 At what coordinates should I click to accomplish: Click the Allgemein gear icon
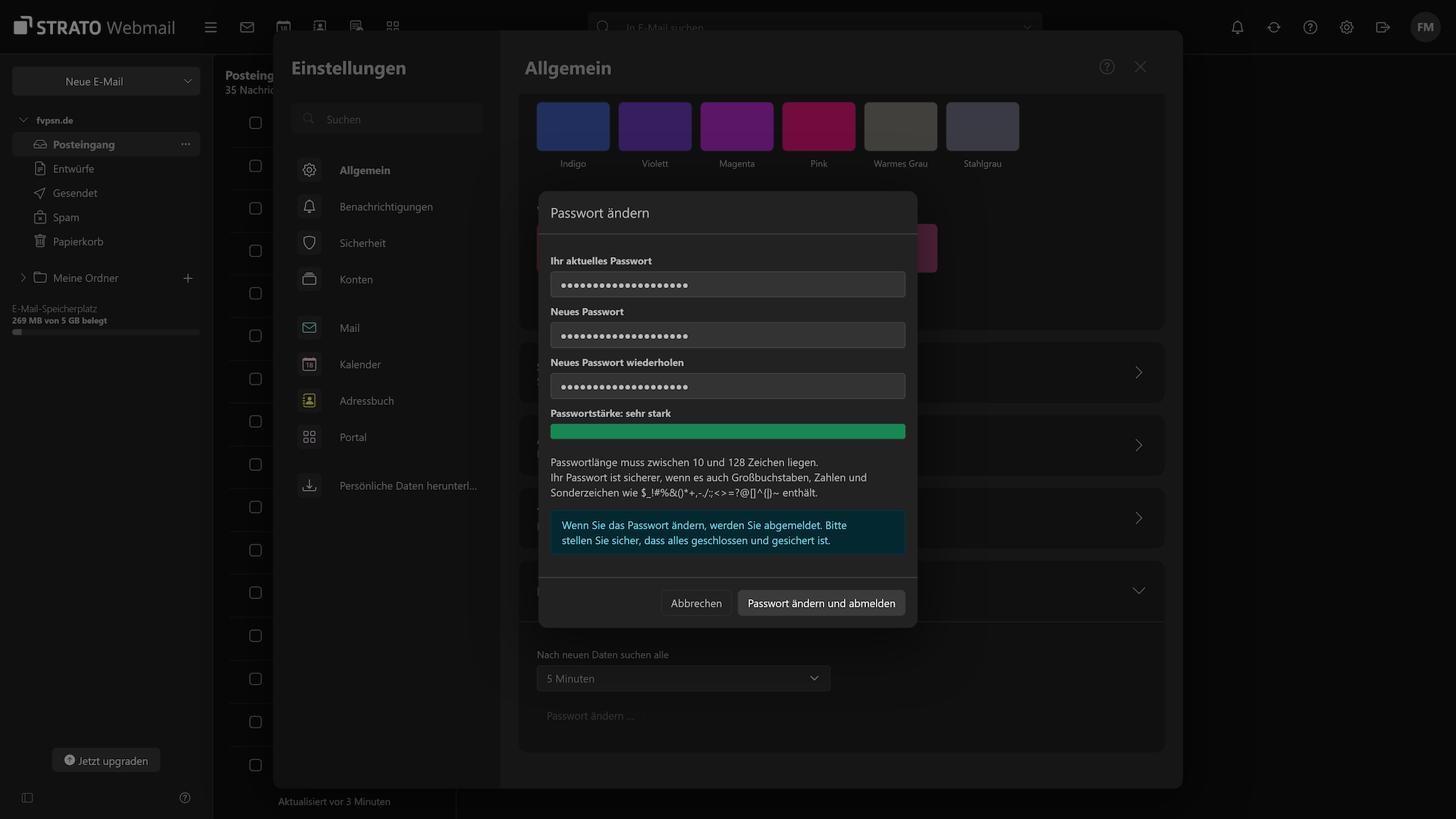point(309,170)
